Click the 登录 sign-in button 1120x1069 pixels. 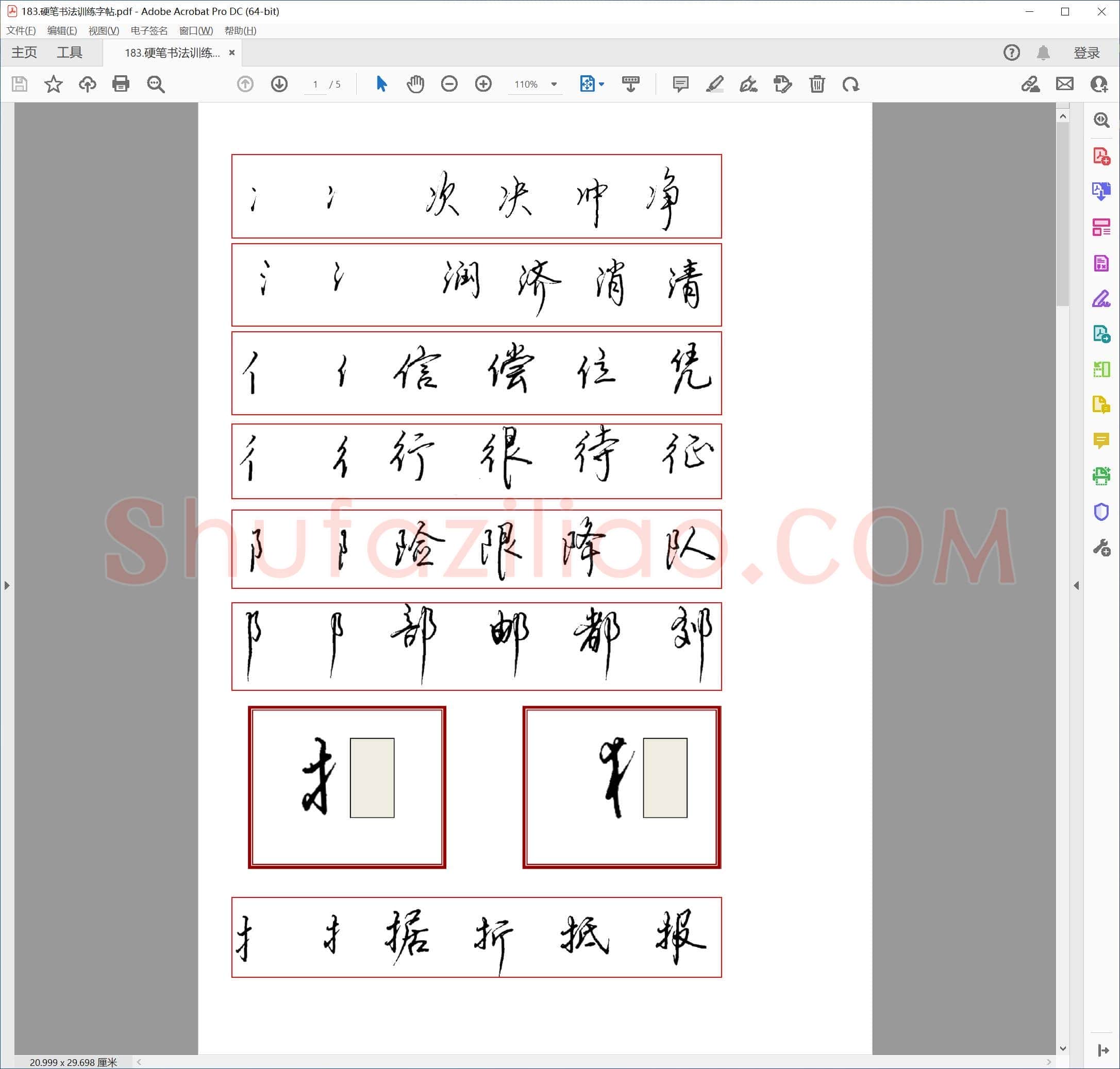pos(1086,53)
